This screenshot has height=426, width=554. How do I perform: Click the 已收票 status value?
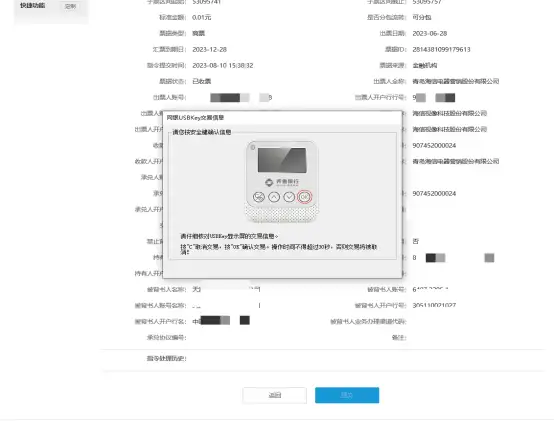(x=201, y=81)
